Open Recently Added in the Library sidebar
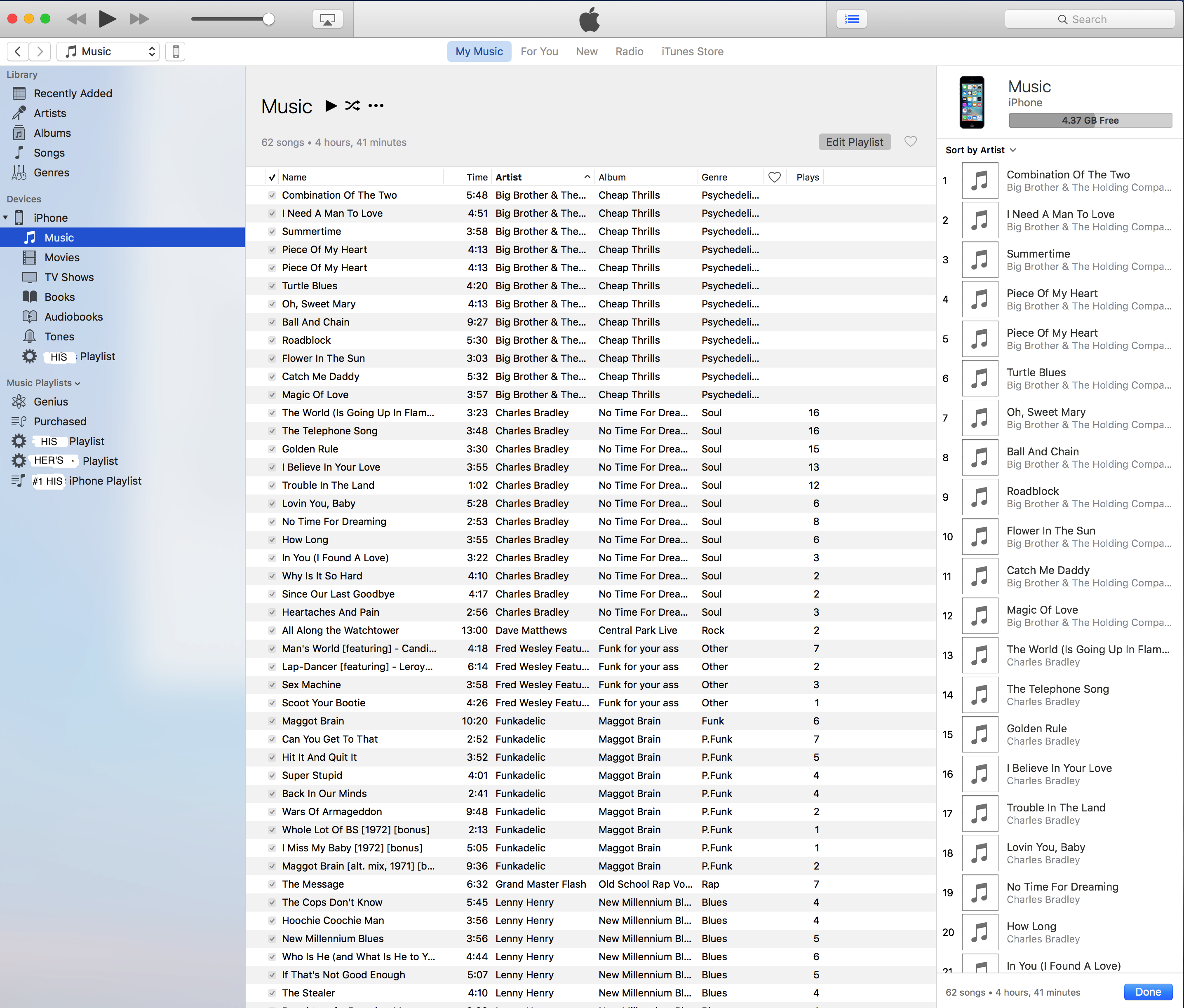The width and height of the screenshot is (1184, 1008). coord(73,93)
